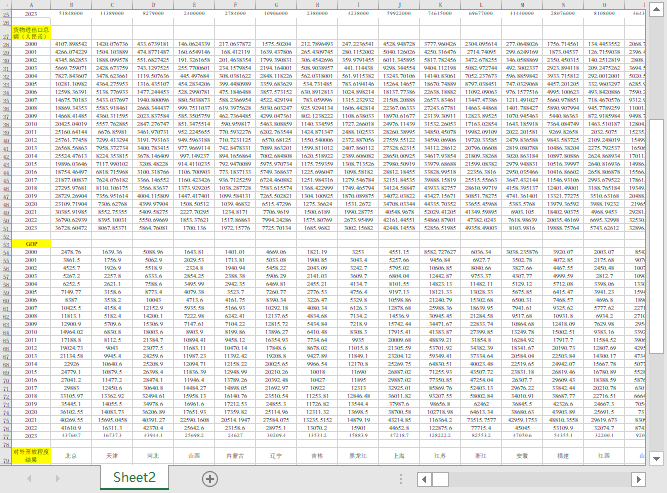Click the horizontal scrollbar thumb
Screen dimensions: 667x493
(440, 479)
